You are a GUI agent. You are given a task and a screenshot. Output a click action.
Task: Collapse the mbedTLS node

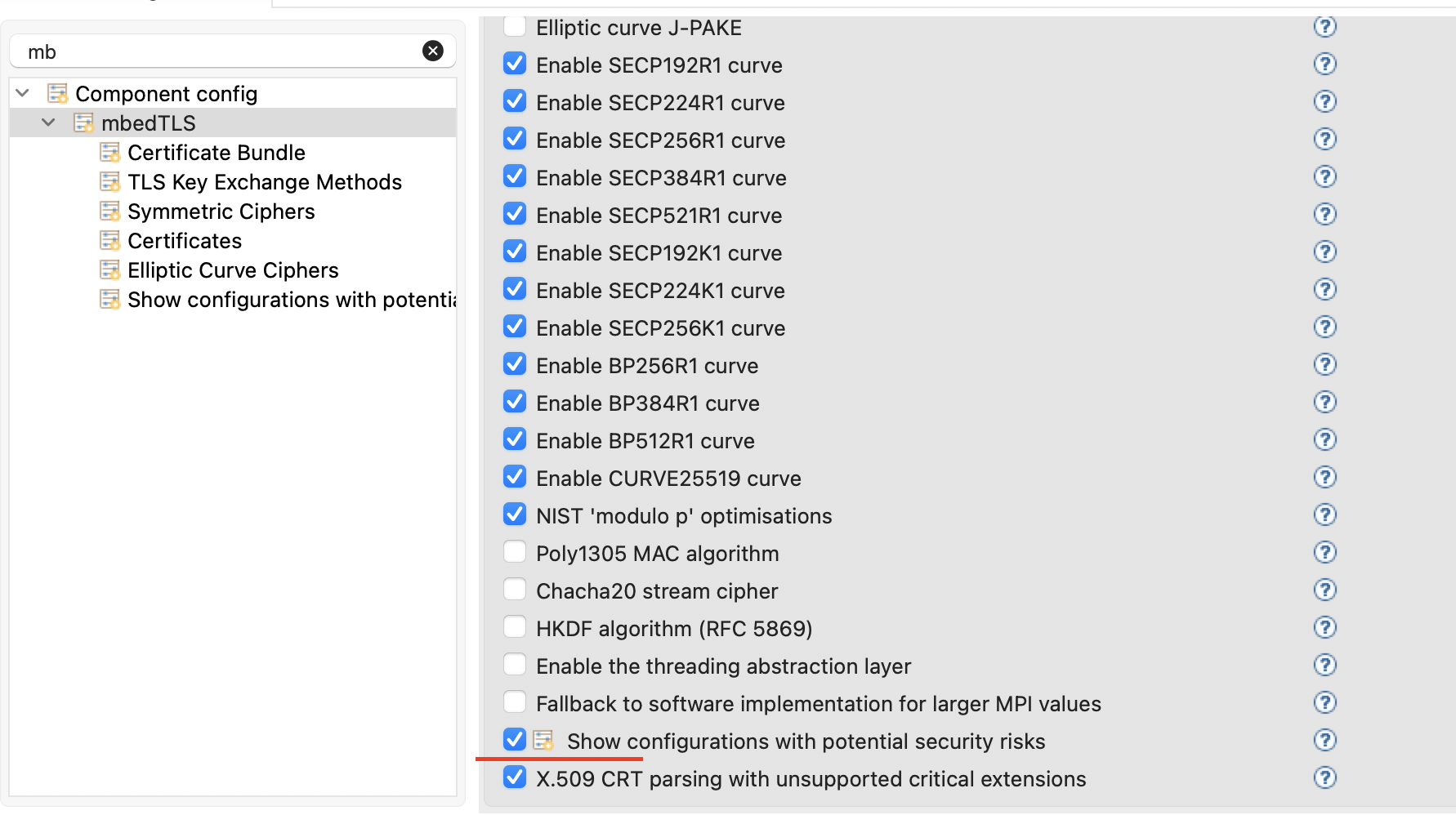(48, 122)
